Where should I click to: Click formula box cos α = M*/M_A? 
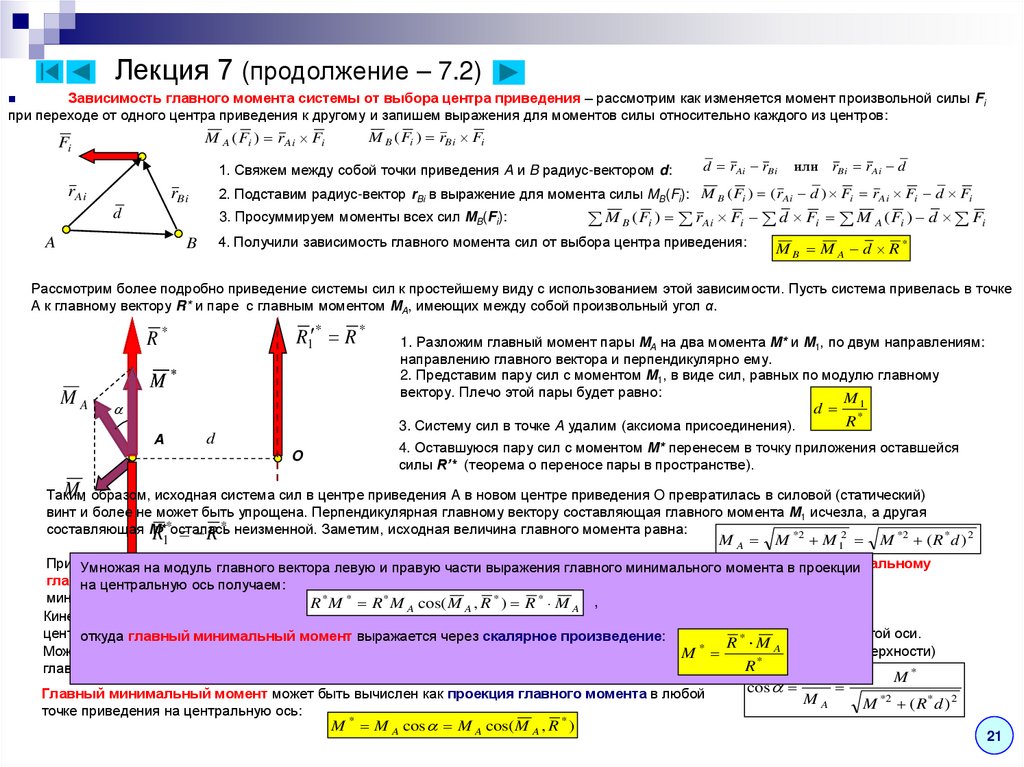854,691
